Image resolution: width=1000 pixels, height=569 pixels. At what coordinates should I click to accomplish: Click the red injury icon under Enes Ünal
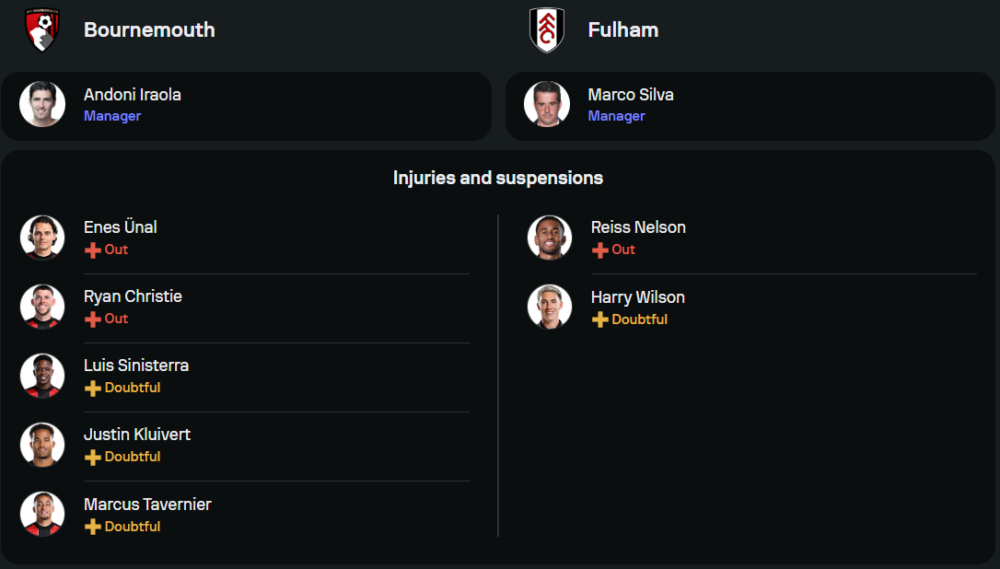click(93, 250)
